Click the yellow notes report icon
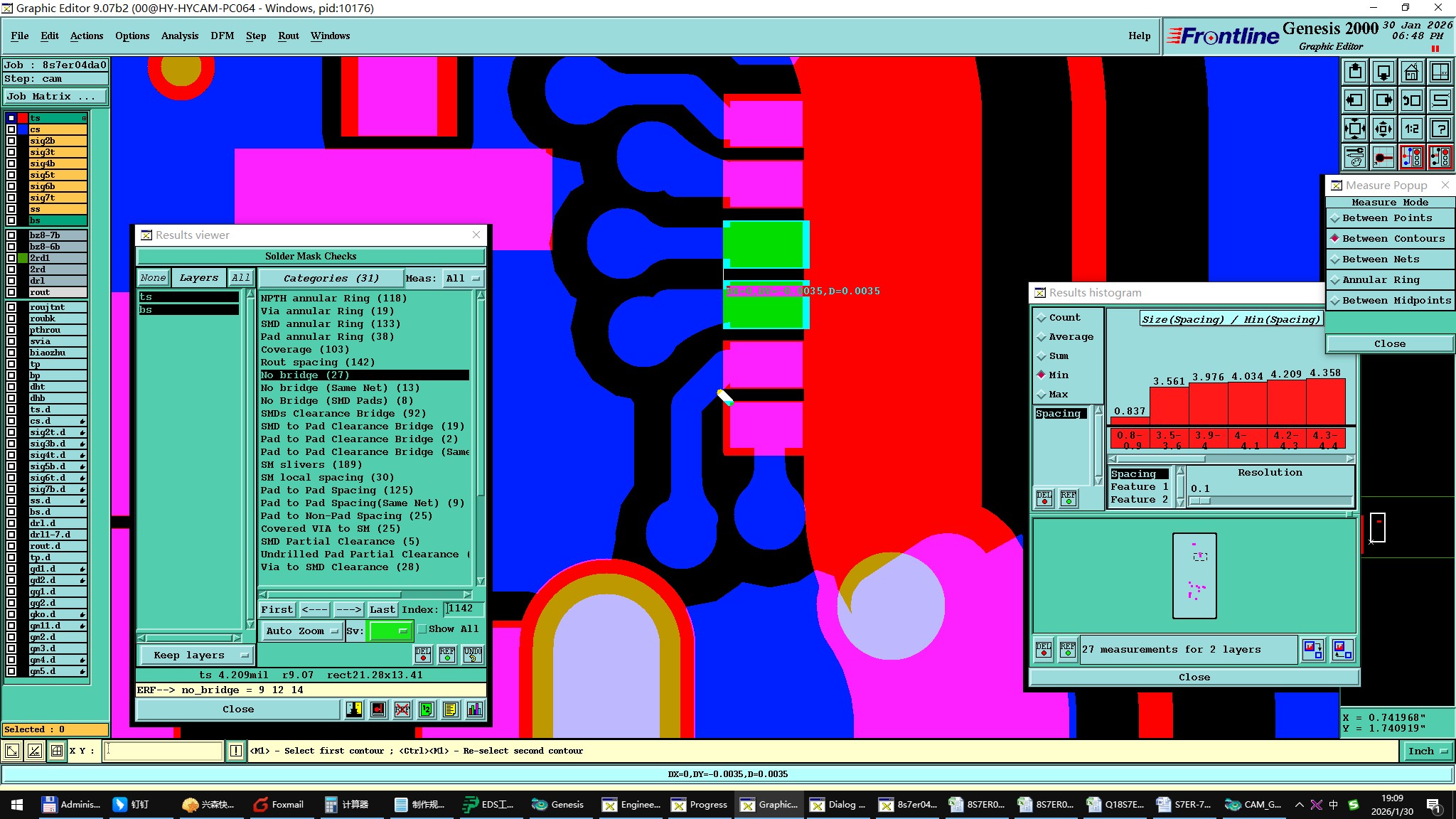 [450, 709]
